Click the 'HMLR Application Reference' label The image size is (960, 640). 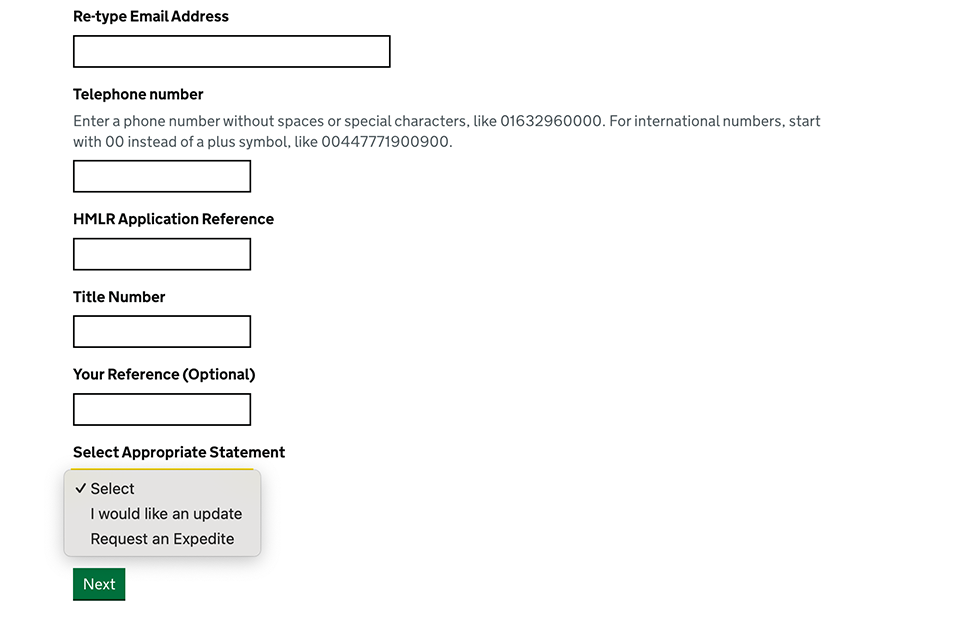click(173, 219)
